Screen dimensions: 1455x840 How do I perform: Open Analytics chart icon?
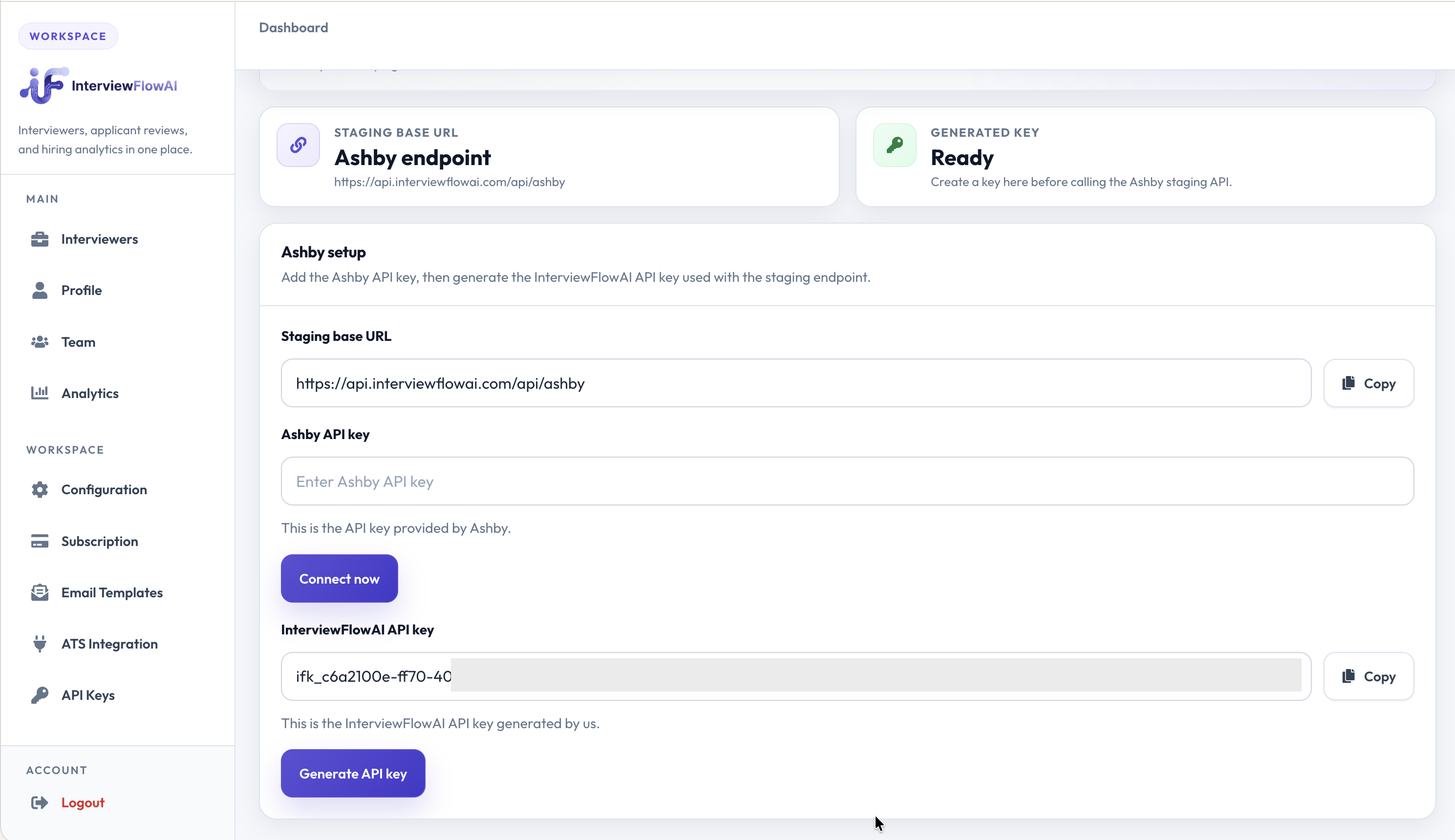pyautogui.click(x=39, y=393)
